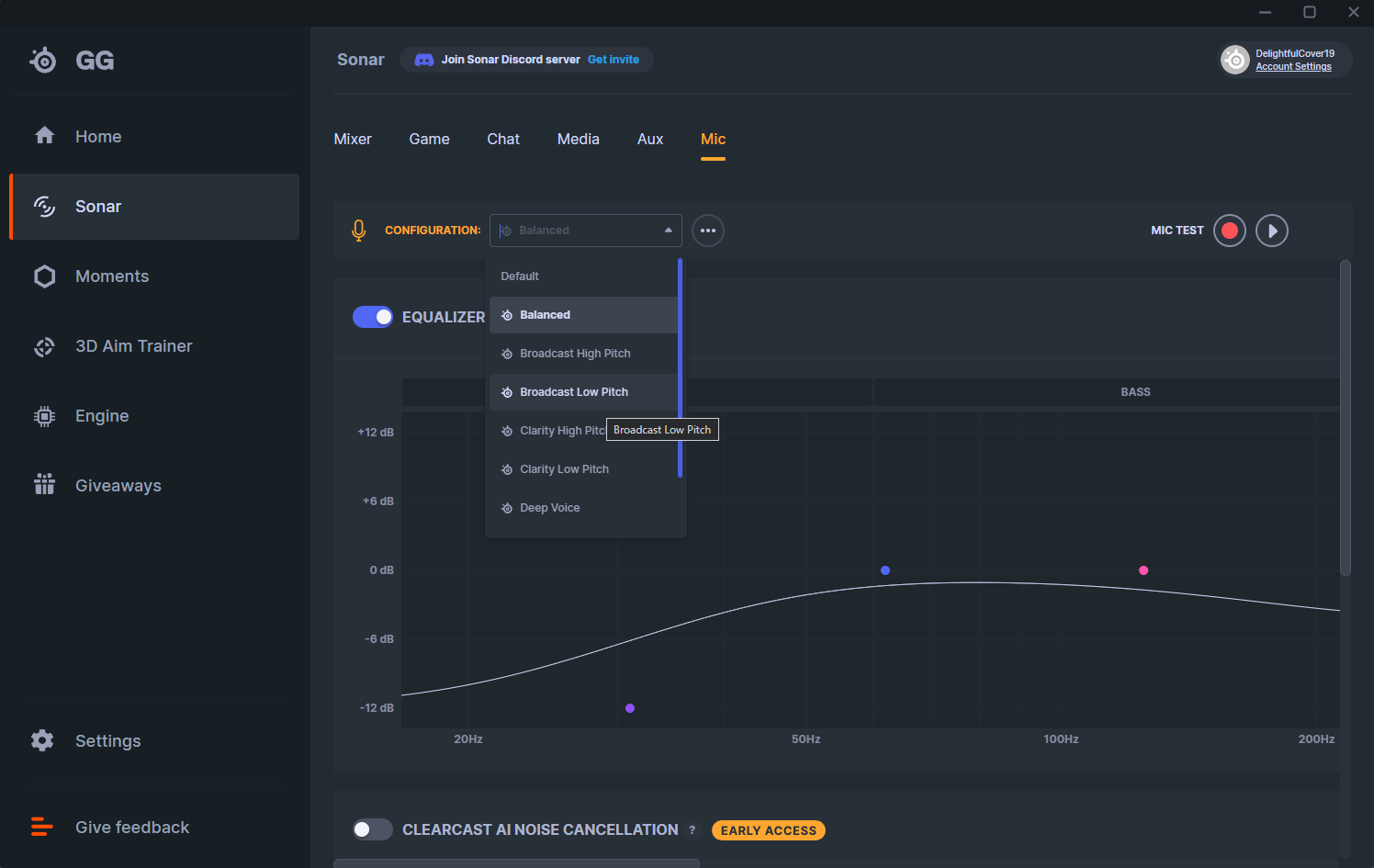Click the Sonar wave icon in sidebar
Image resolution: width=1374 pixels, height=868 pixels.
[x=44, y=206]
